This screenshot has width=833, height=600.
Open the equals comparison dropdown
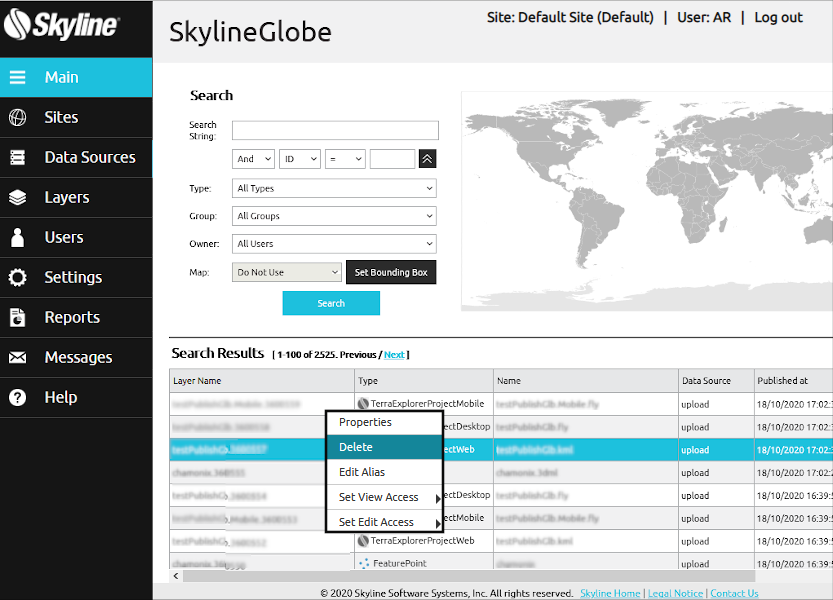coord(345,159)
